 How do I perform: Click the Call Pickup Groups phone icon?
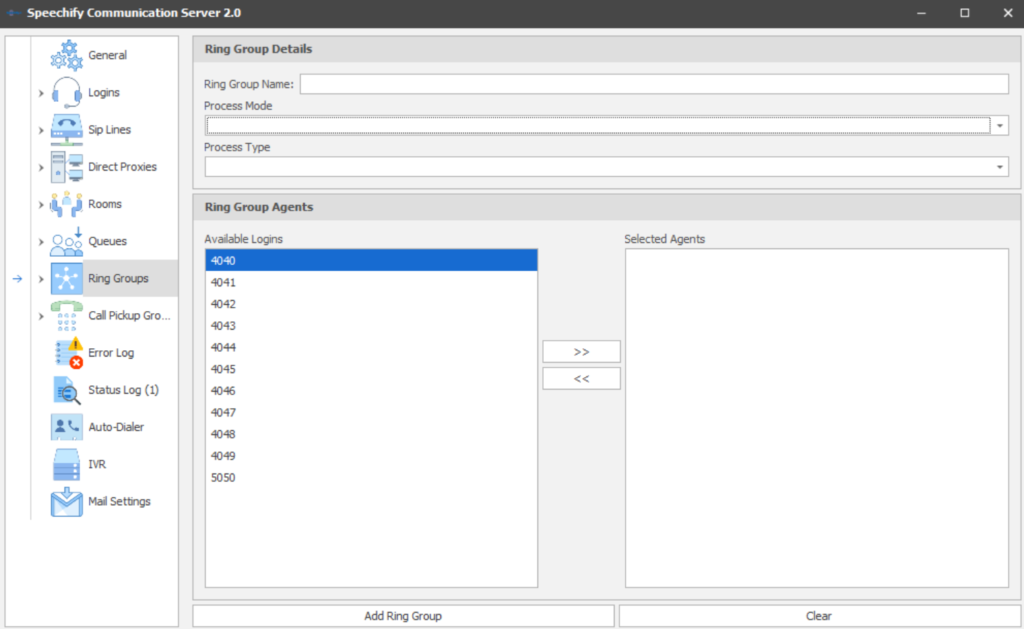[67, 316]
